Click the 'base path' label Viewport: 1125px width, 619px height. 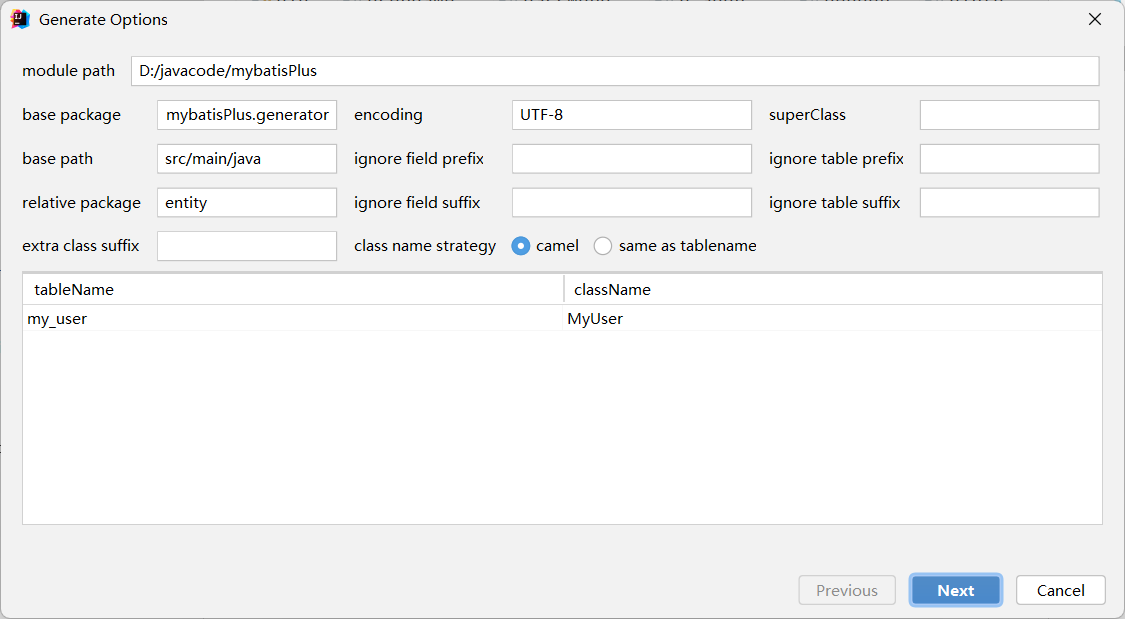(x=57, y=159)
